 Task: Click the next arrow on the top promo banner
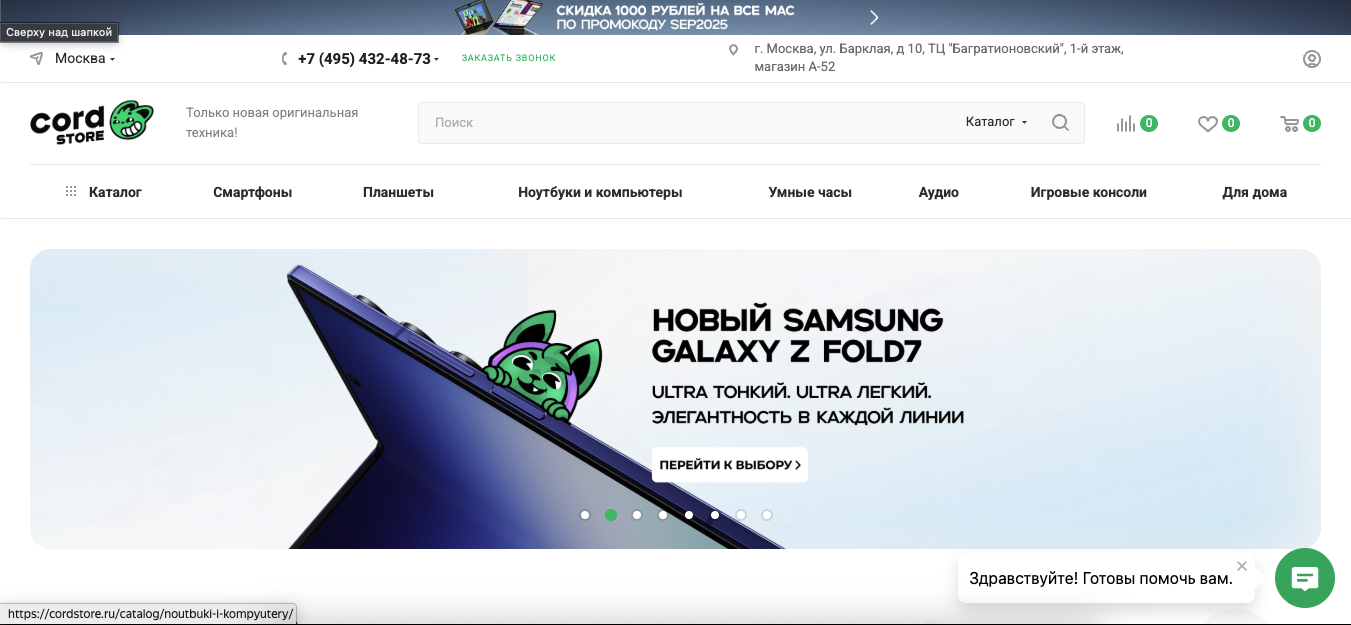(x=874, y=17)
